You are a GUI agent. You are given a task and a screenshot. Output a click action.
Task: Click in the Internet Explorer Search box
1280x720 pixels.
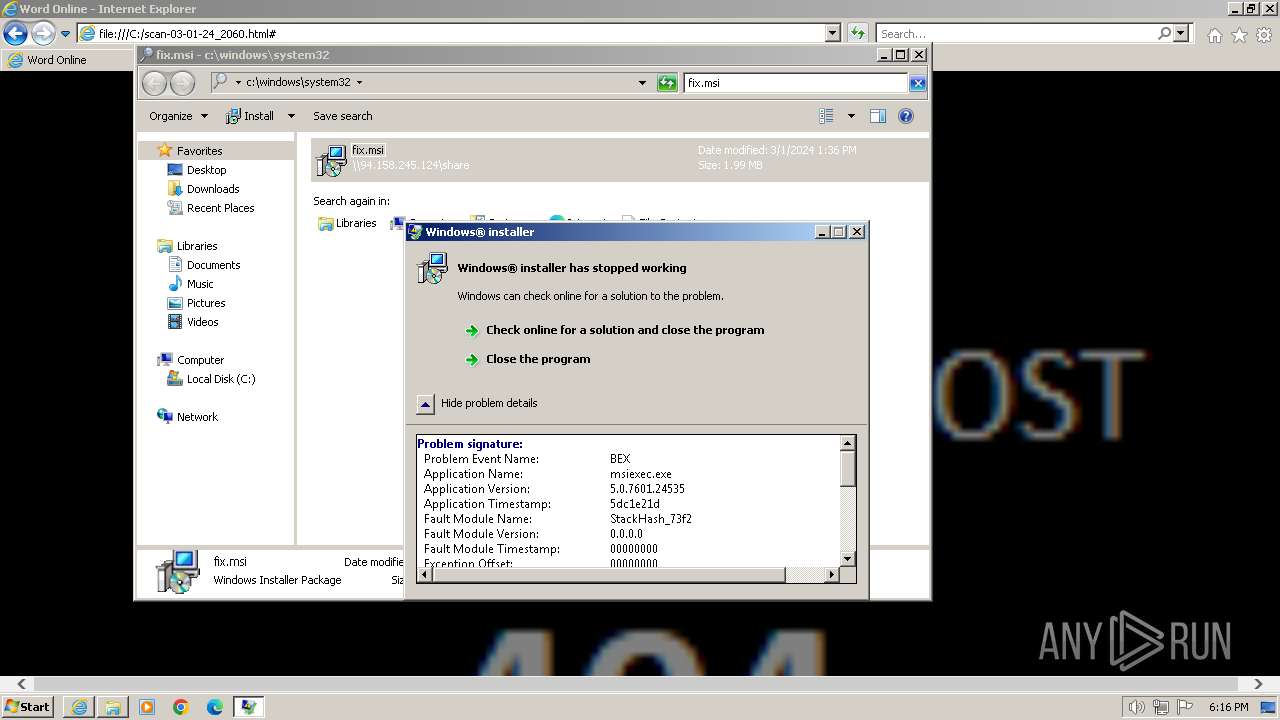pyautogui.click(x=1016, y=33)
